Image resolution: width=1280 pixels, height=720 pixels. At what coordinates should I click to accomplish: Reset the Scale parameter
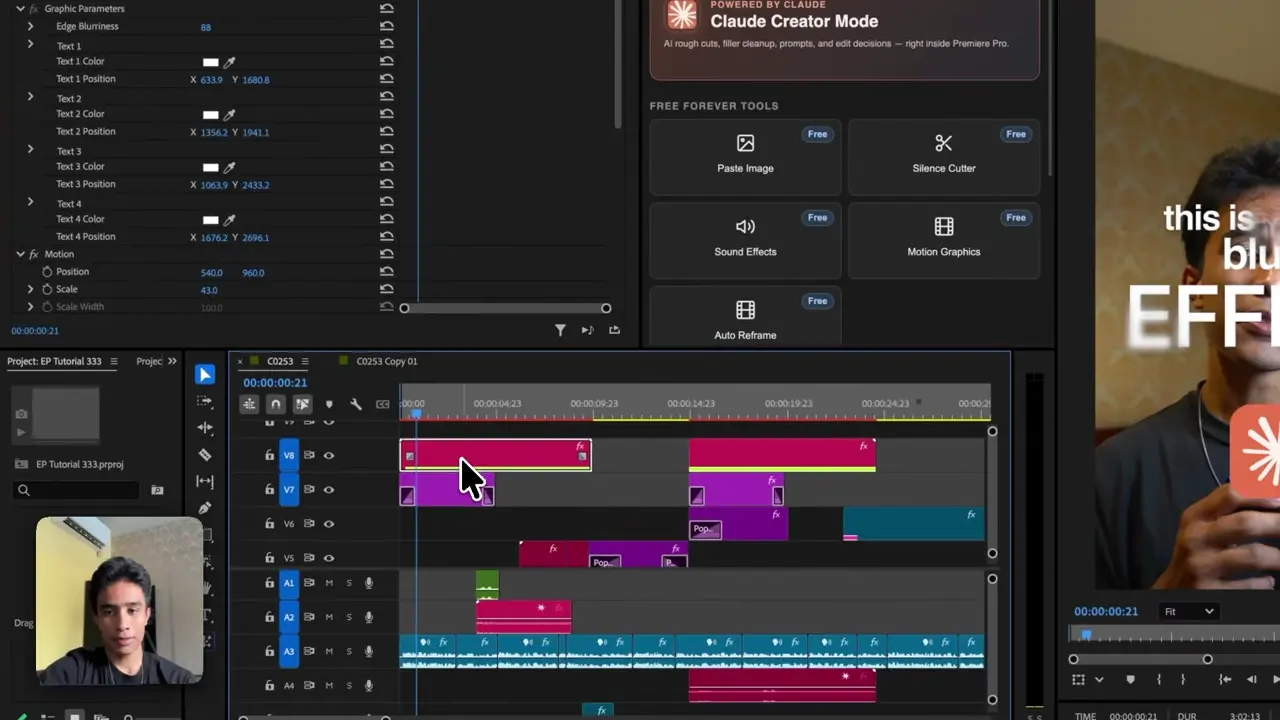point(387,290)
